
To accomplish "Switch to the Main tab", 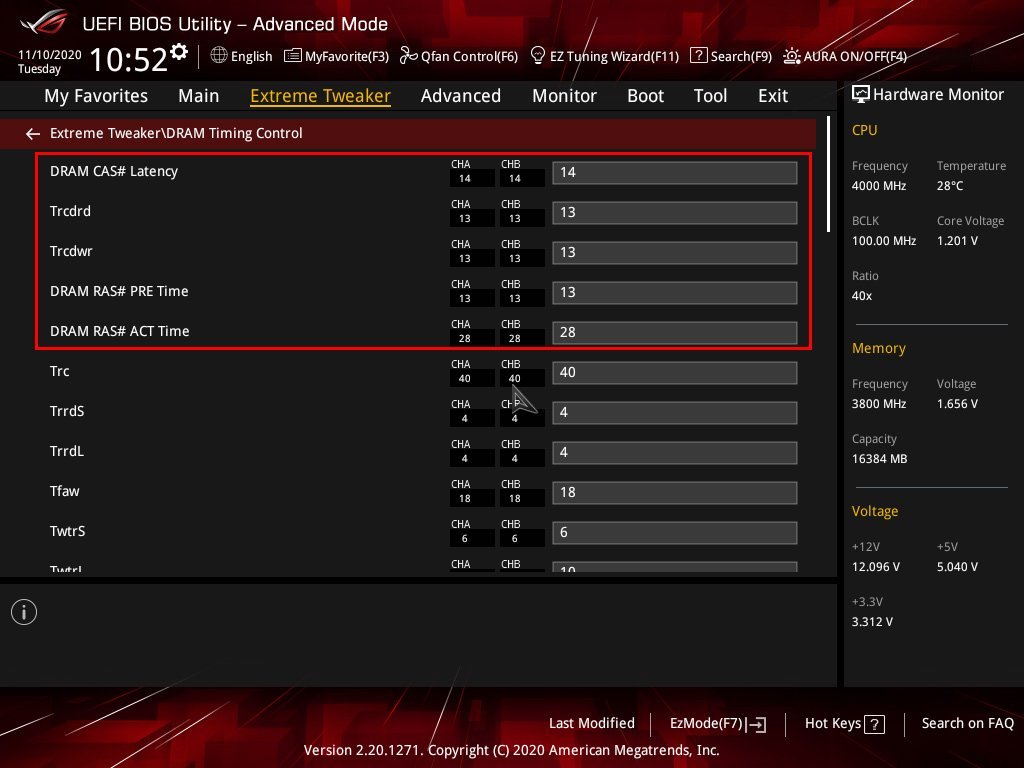I will point(199,96).
